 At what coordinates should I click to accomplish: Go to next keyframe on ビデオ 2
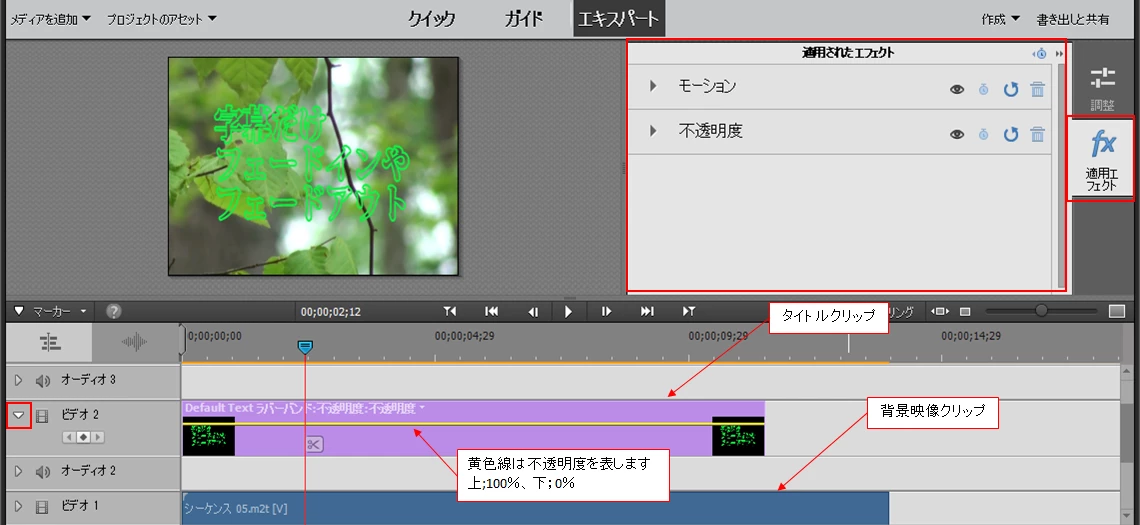(x=98, y=437)
